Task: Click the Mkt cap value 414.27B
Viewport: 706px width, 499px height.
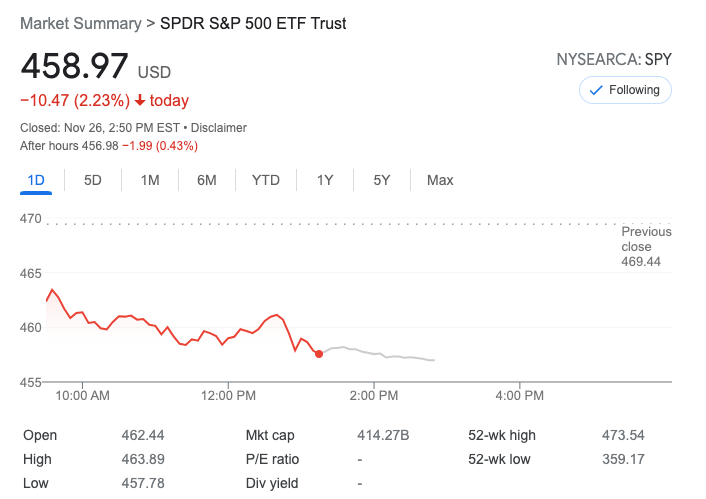Action: pos(383,435)
